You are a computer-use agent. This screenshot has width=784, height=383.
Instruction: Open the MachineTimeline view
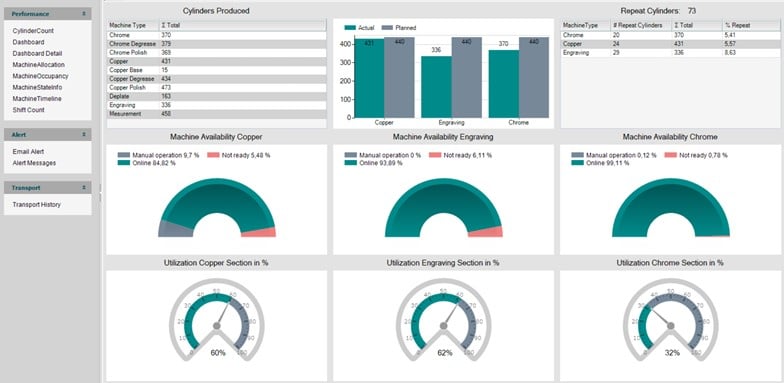[37, 99]
